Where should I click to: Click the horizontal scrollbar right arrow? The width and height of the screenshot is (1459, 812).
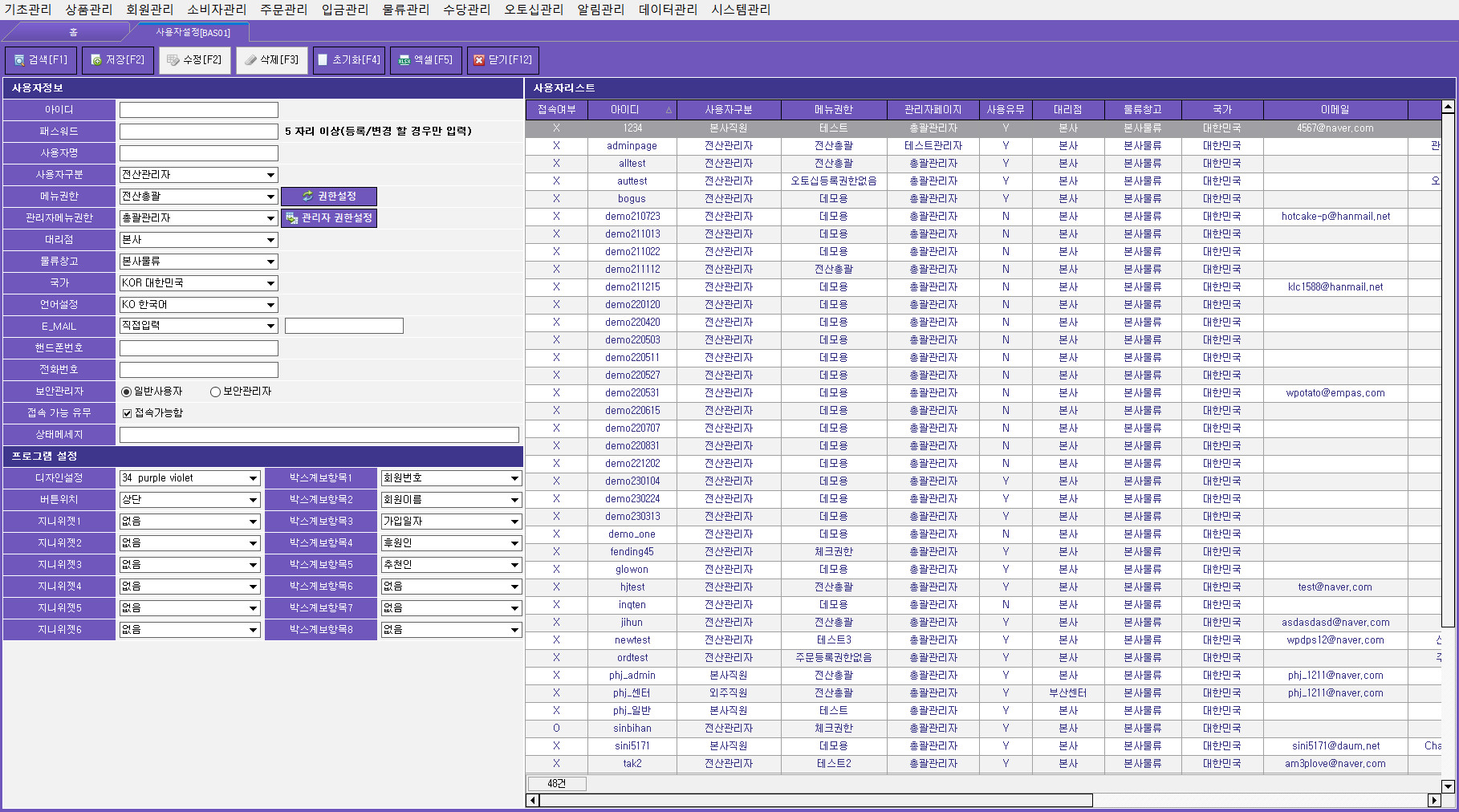[x=1435, y=800]
